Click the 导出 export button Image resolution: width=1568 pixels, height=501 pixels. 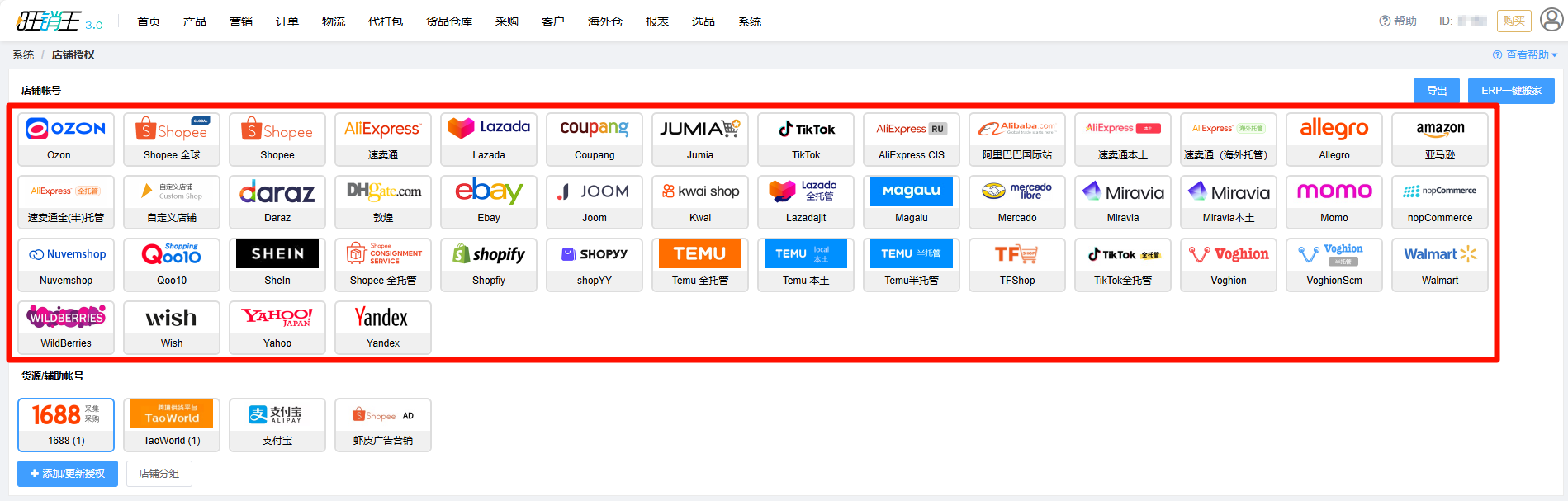(x=1437, y=91)
